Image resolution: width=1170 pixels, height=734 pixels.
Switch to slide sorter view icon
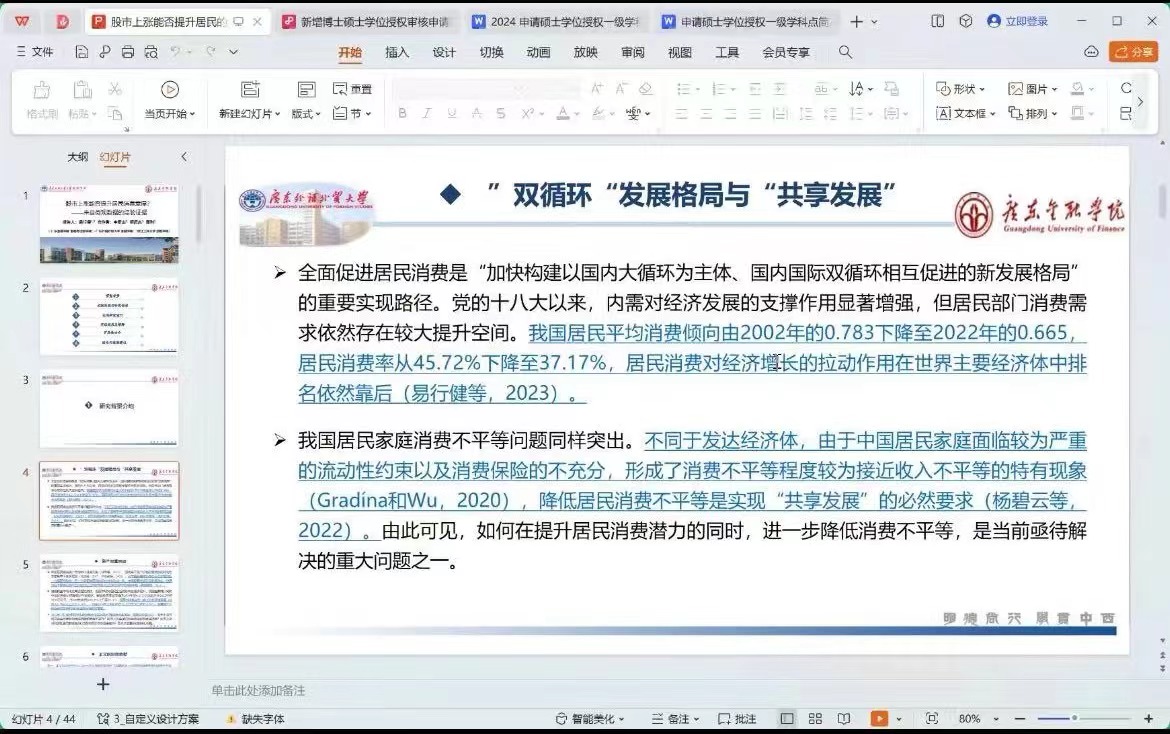tap(816, 718)
